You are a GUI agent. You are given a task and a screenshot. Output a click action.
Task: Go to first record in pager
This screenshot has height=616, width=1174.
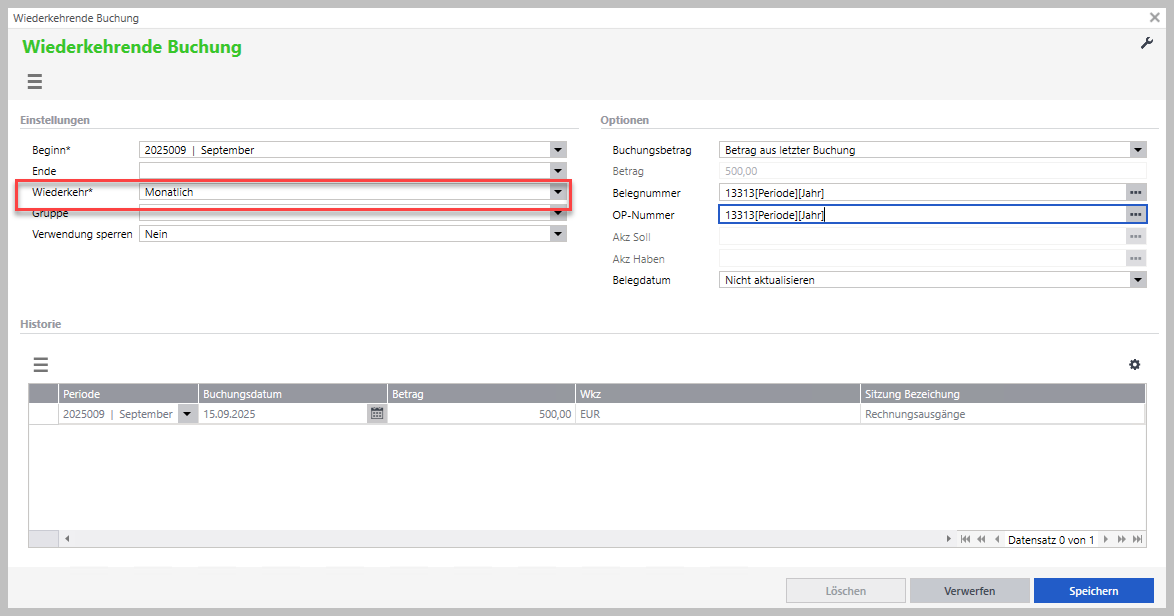click(x=965, y=539)
